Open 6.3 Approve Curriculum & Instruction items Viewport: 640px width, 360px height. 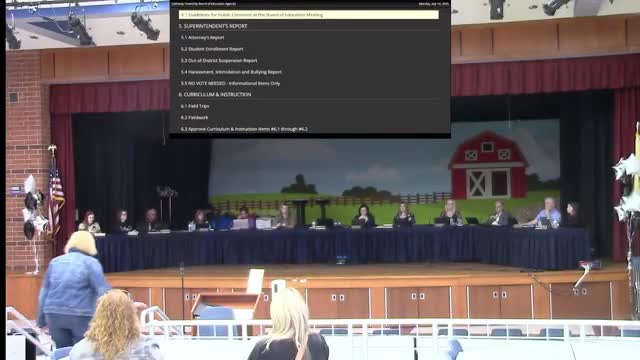click(x=244, y=129)
